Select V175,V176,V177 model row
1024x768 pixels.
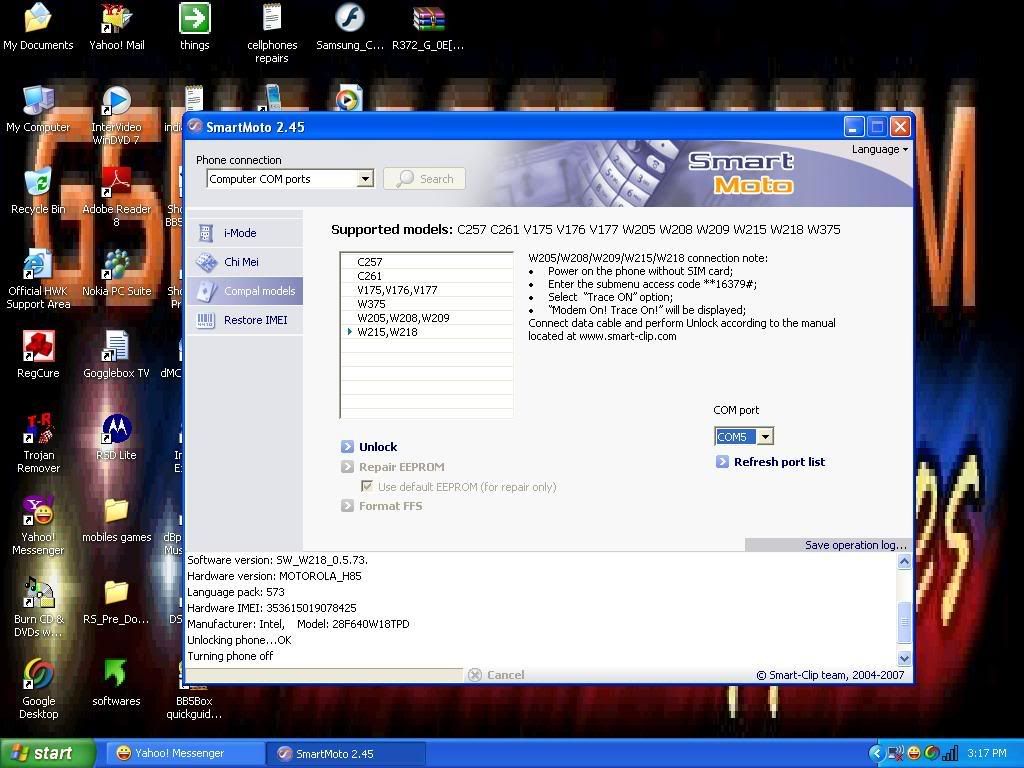click(x=426, y=290)
